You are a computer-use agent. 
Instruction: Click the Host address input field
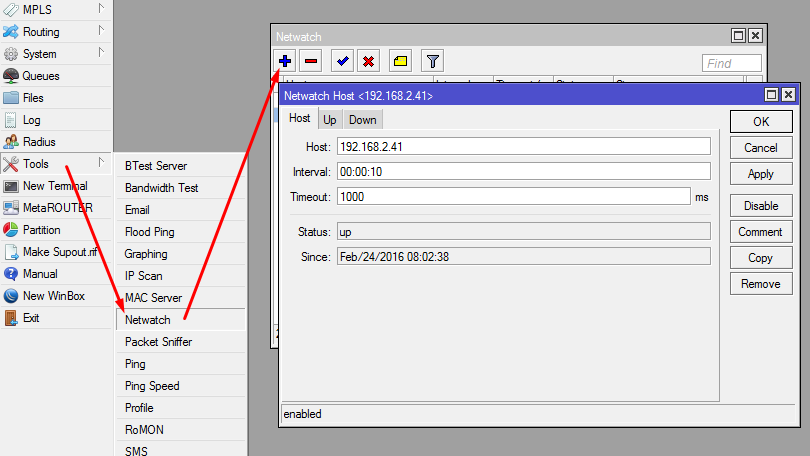pyautogui.click(x=524, y=147)
